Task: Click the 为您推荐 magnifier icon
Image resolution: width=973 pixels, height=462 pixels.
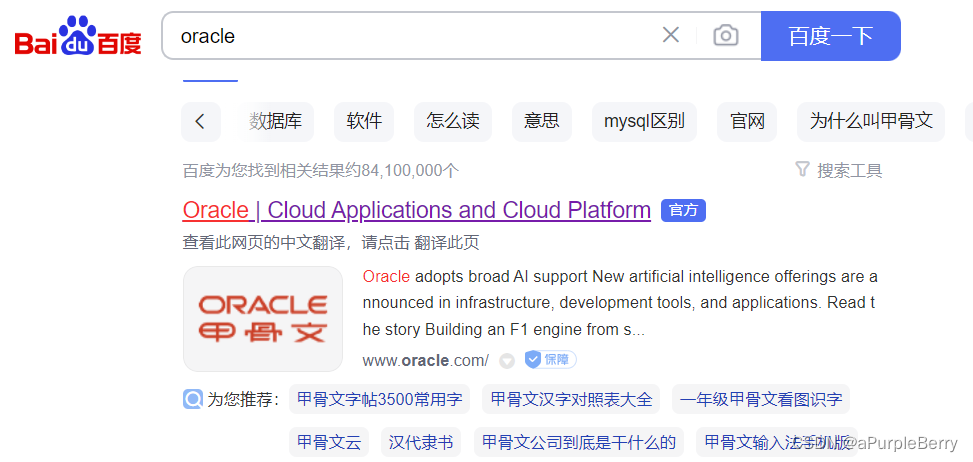Action: pyautogui.click(x=192, y=399)
